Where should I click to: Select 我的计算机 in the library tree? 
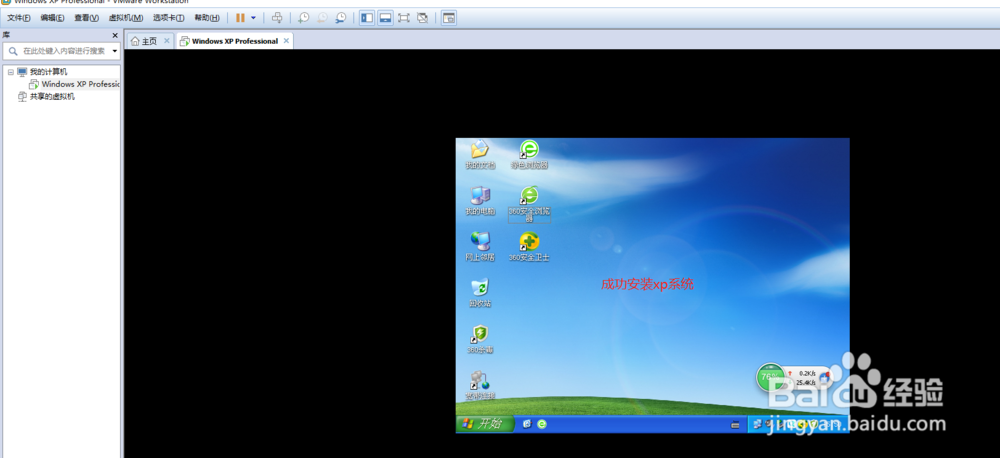48,72
